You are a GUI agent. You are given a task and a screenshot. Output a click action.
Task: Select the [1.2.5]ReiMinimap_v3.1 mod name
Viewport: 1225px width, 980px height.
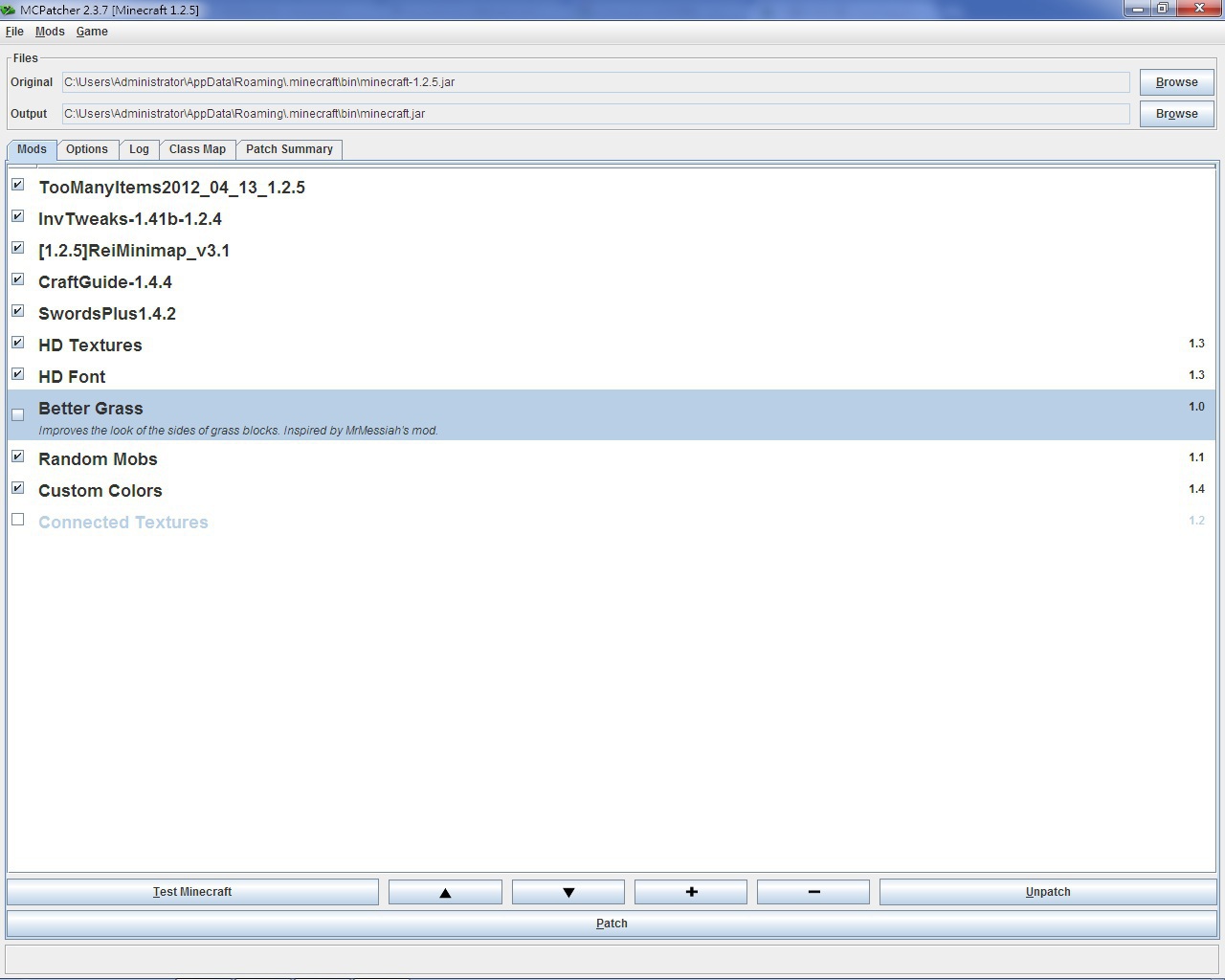134,251
